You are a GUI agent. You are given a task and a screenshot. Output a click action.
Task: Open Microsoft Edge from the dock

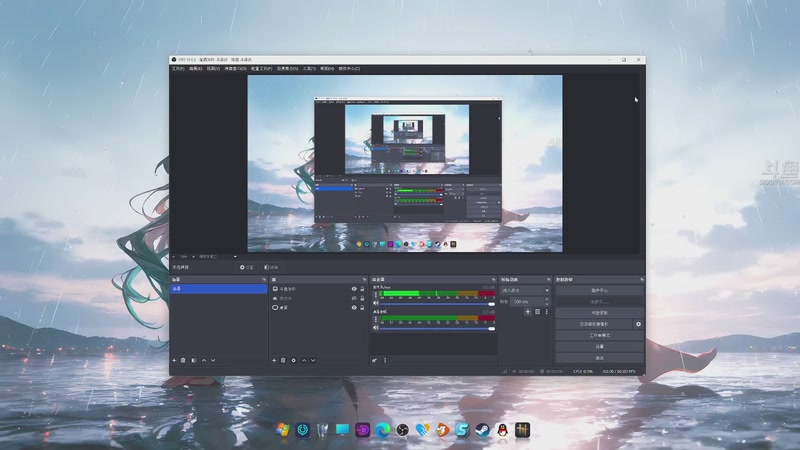382,430
